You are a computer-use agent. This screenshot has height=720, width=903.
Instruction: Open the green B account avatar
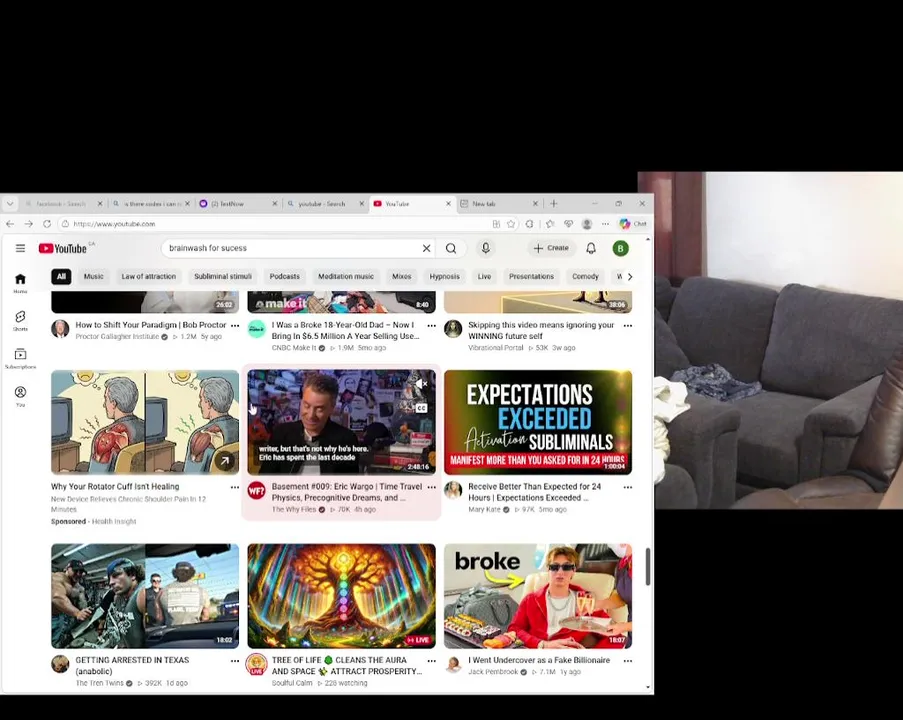[620, 248]
